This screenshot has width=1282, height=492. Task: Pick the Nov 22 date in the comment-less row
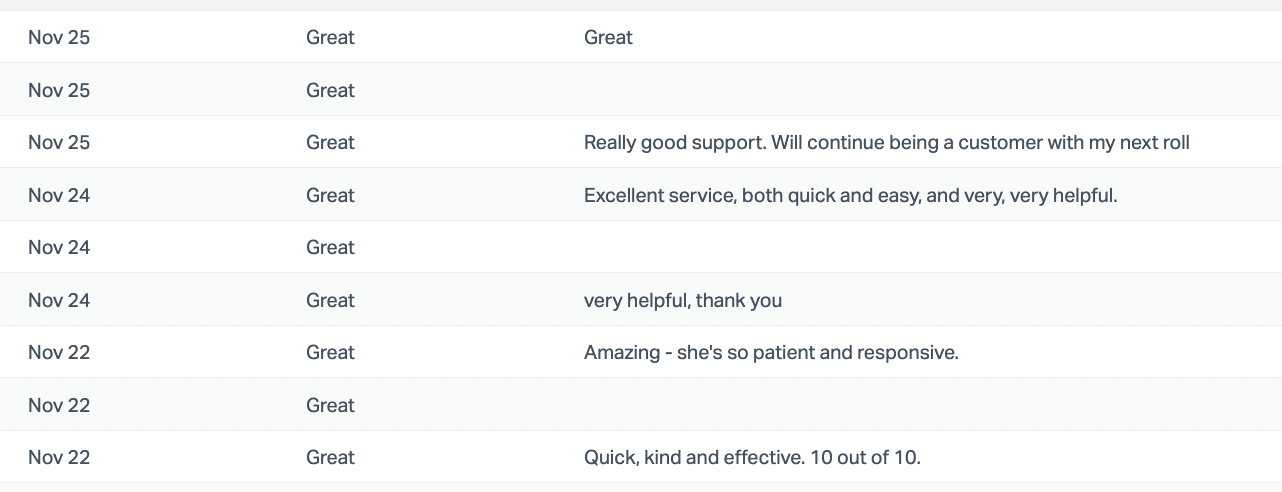[59, 405]
